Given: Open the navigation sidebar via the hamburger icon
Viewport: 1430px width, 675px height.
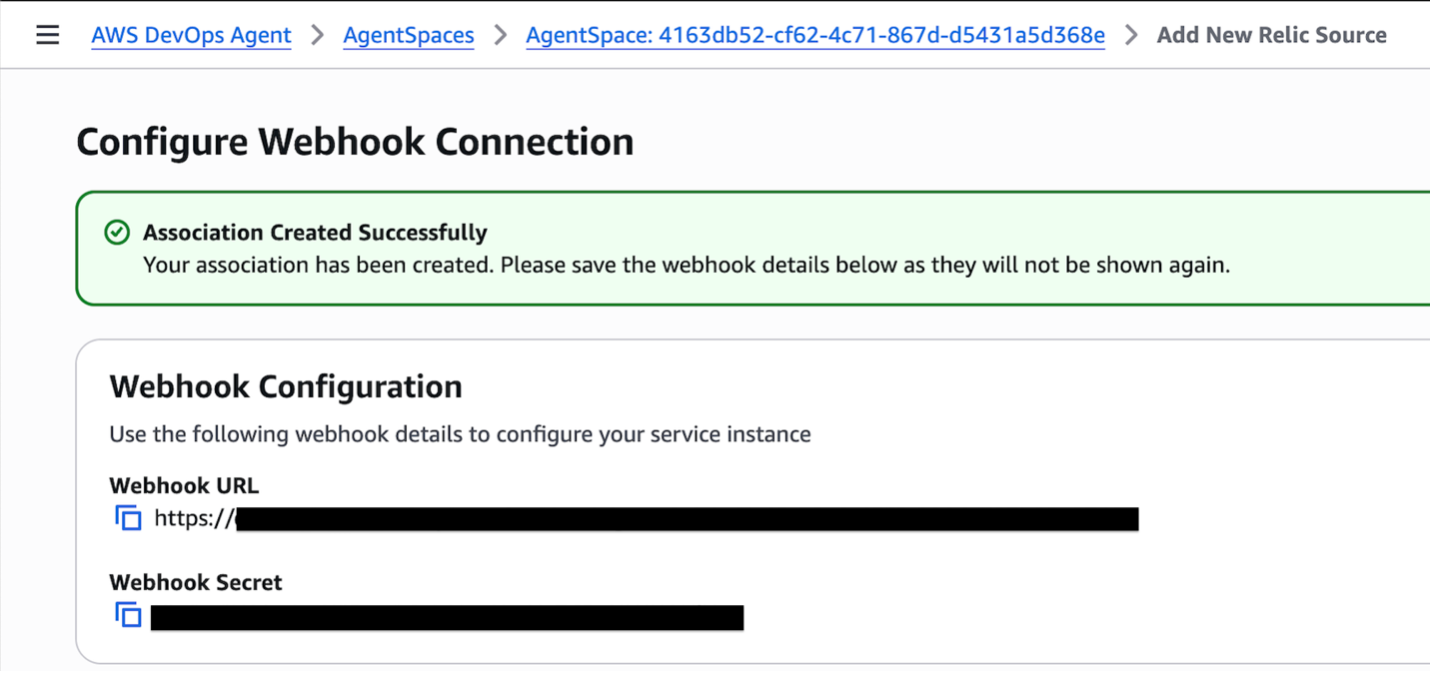Looking at the screenshot, I should pyautogui.click(x=45, y=33).
